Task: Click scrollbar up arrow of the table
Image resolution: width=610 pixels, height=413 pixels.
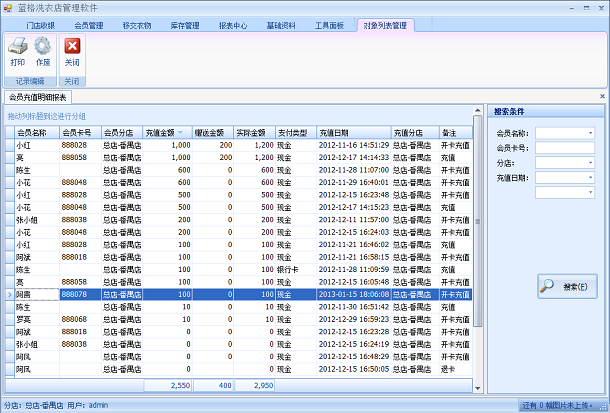Action: (x=478, y=110)
